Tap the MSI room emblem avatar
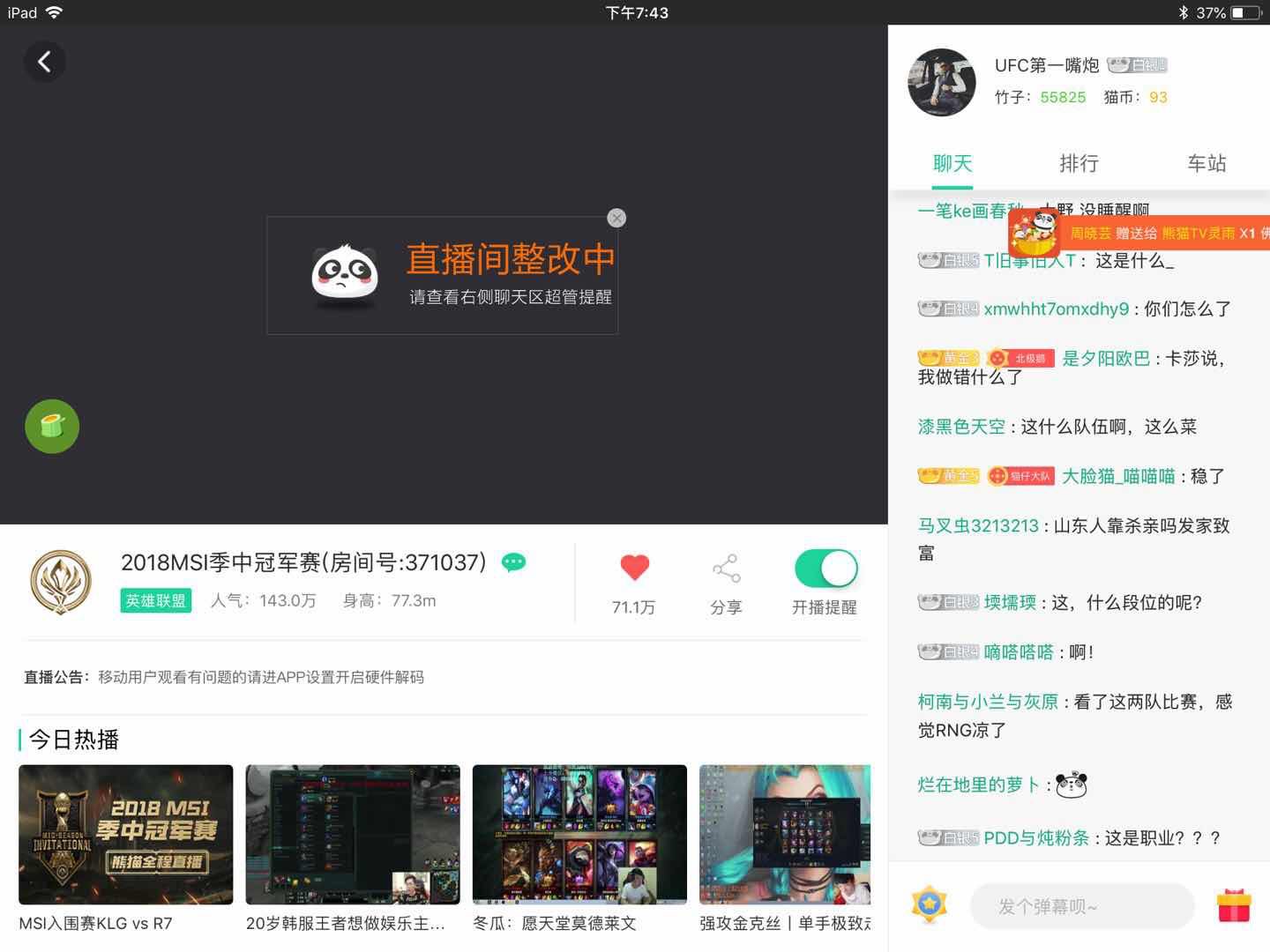1270x952 pixels. (61, 582)
